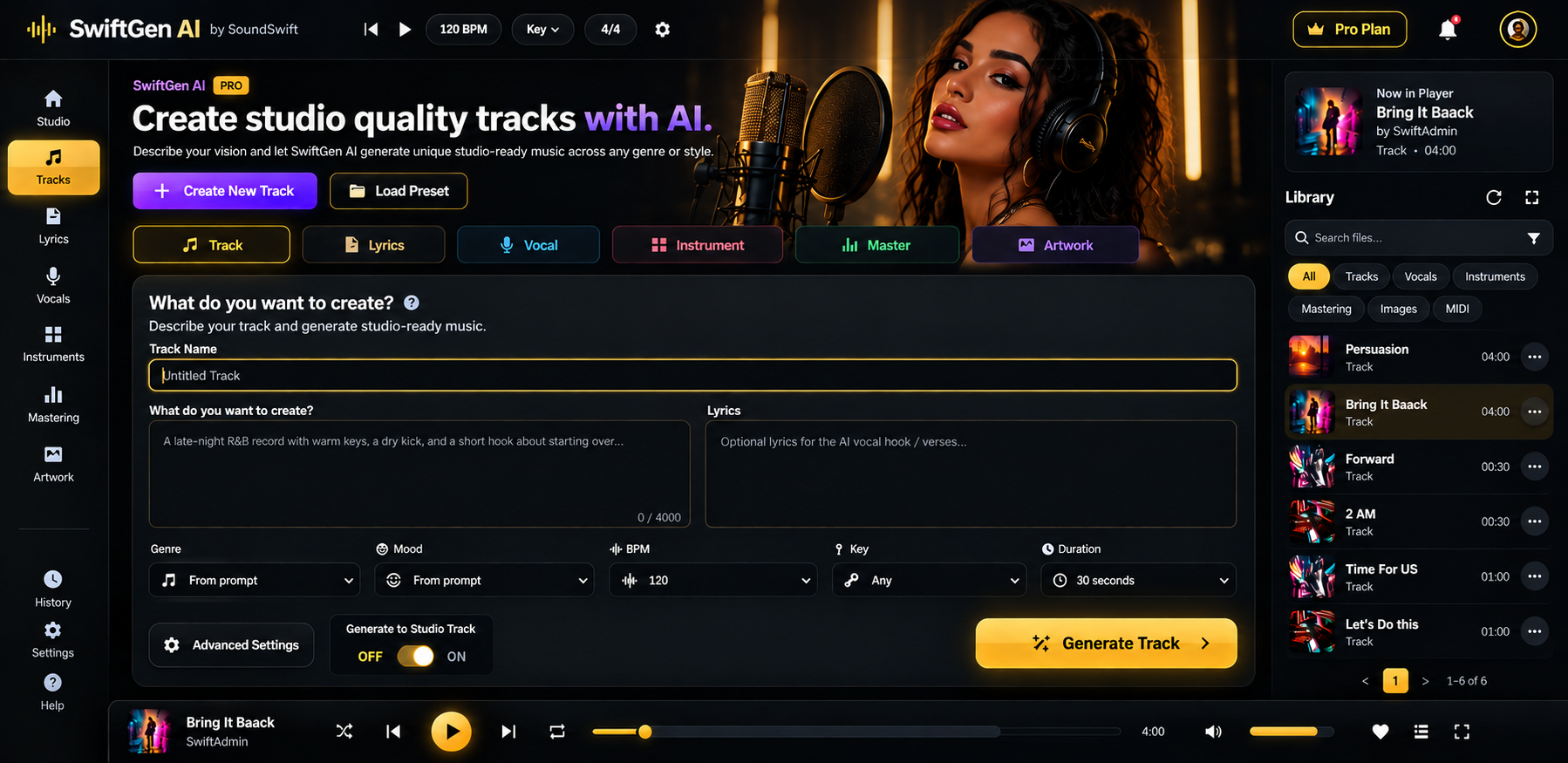Open more options for Persuasion
Viewport: 1568px width, 763px height.
tap(1535, 357)
